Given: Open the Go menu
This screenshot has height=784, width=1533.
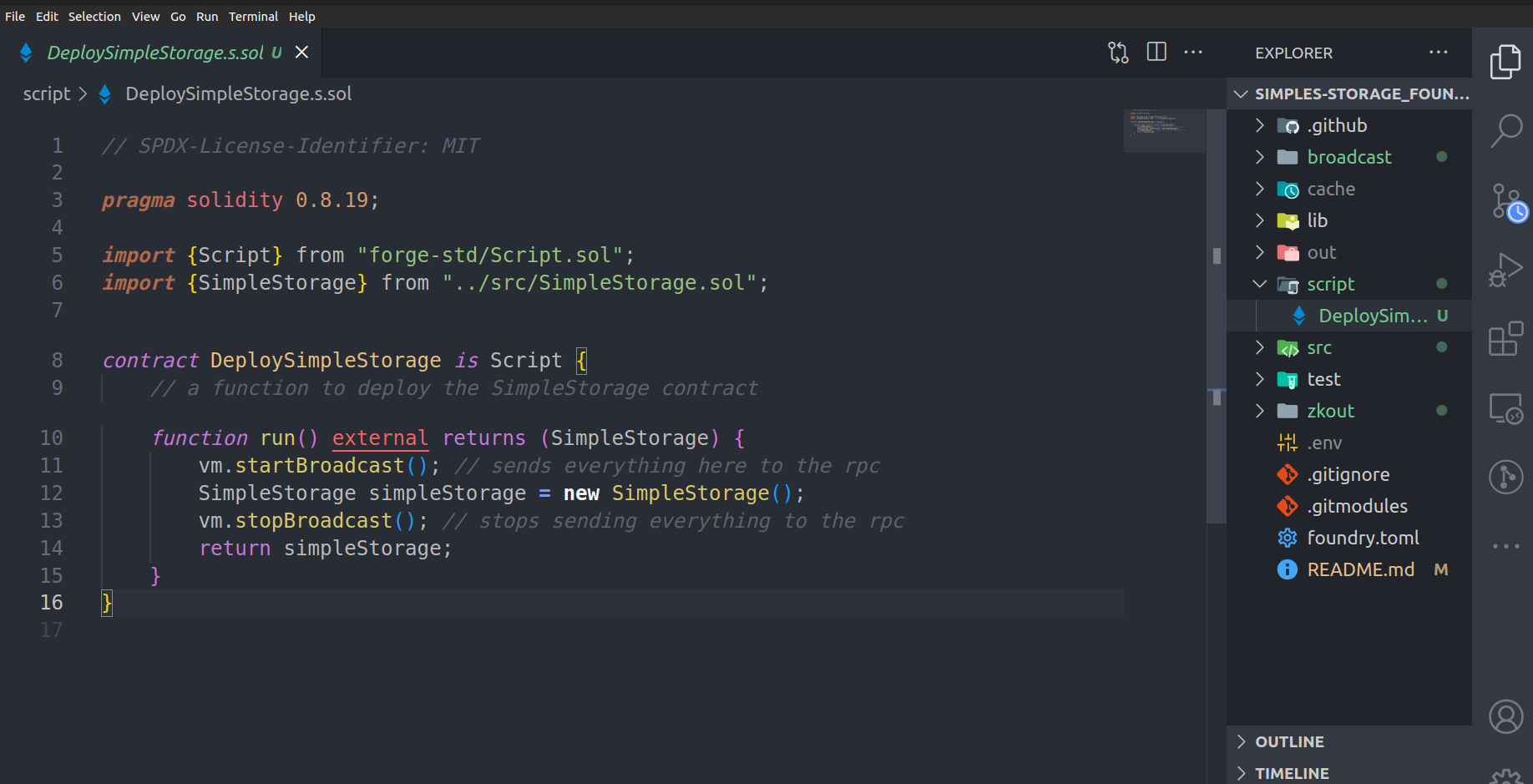Looking at the screenshot, I should pyautogui.click(x=178, y=16).
